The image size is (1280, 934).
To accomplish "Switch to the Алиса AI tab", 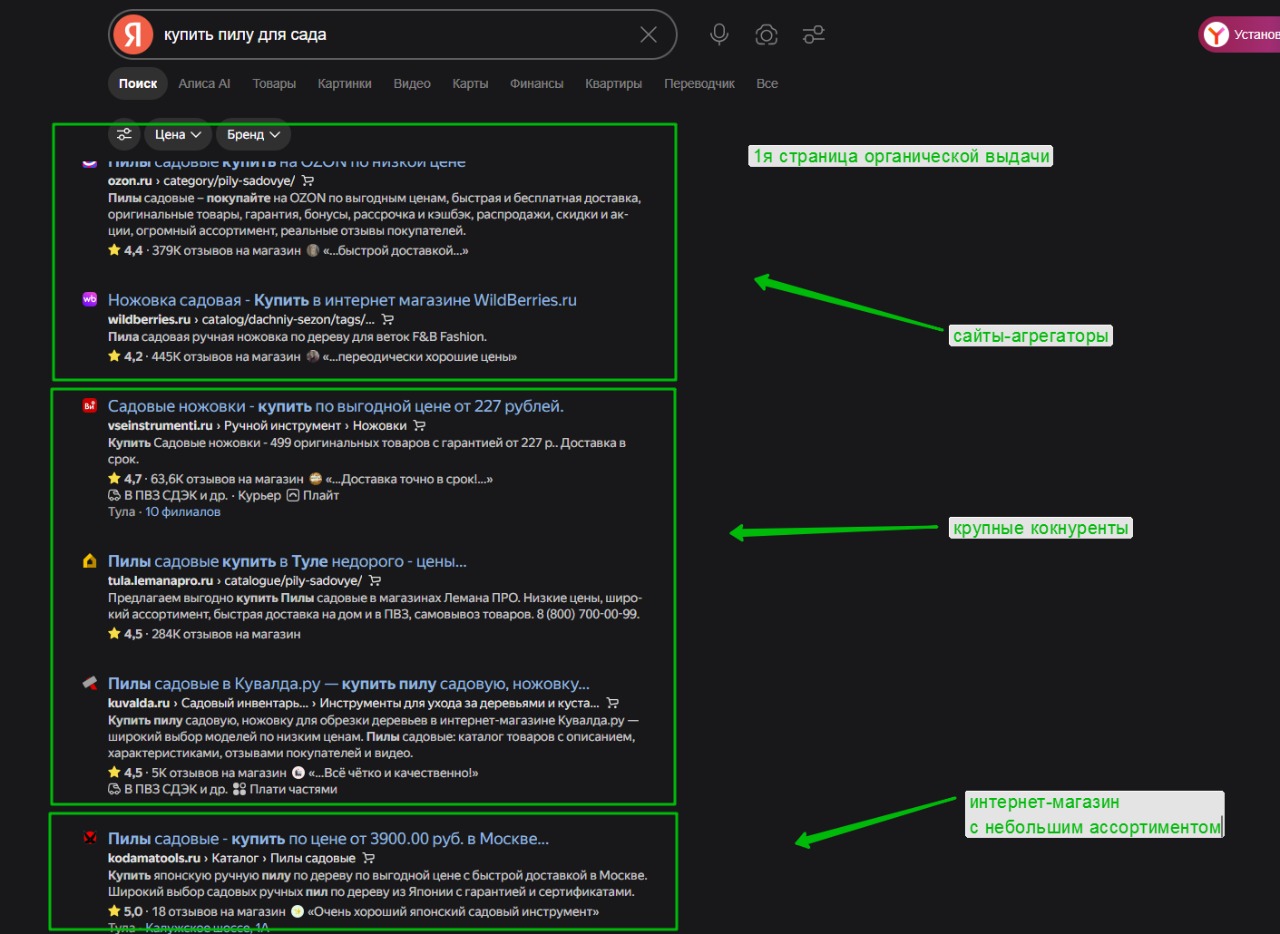I will point(204,84).
